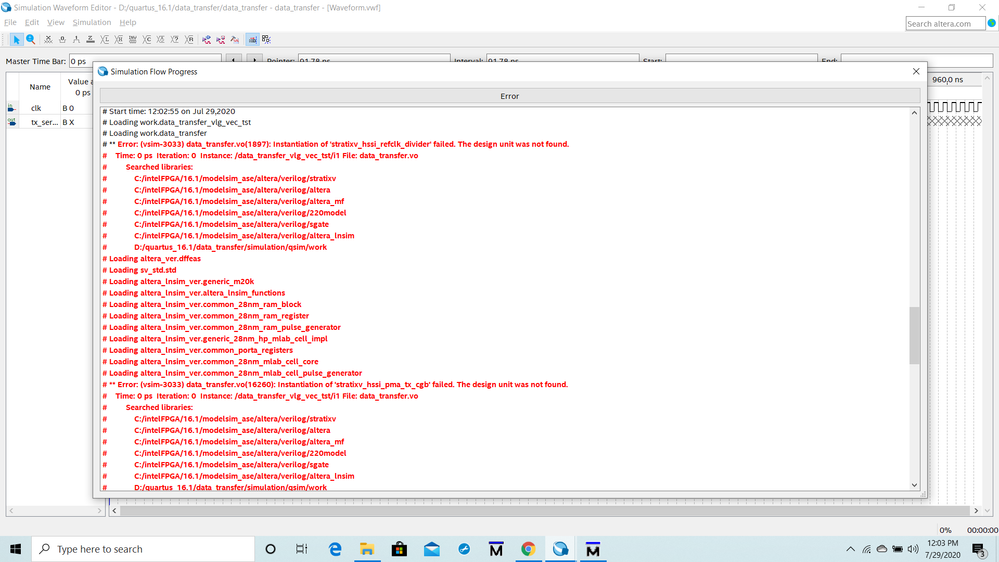
Task: Click the Invert (INV) waveform icon
Action: (133, 40)
